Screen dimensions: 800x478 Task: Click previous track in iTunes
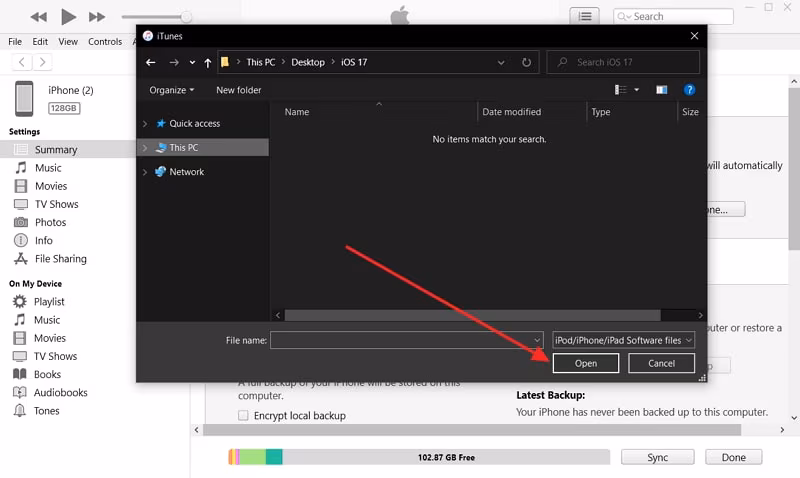click(x=39, y=17)
